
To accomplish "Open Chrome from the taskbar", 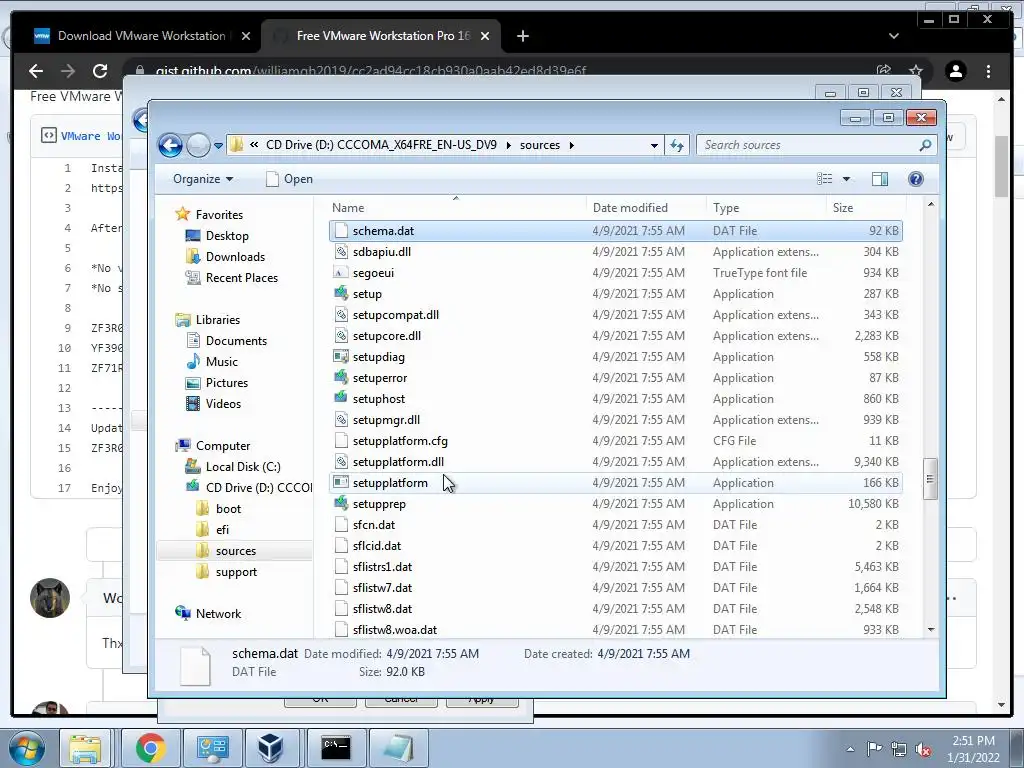I will click(150, 748).
